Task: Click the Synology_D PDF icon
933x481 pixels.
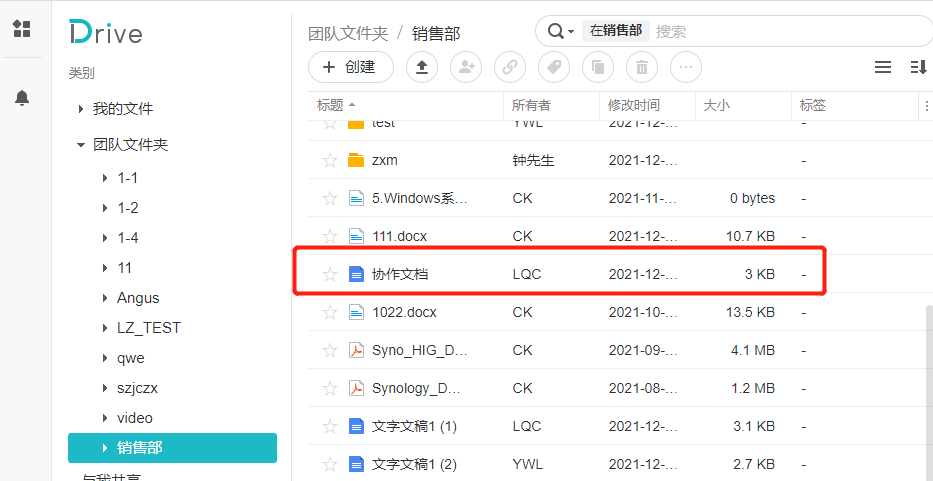Action: 356,388
